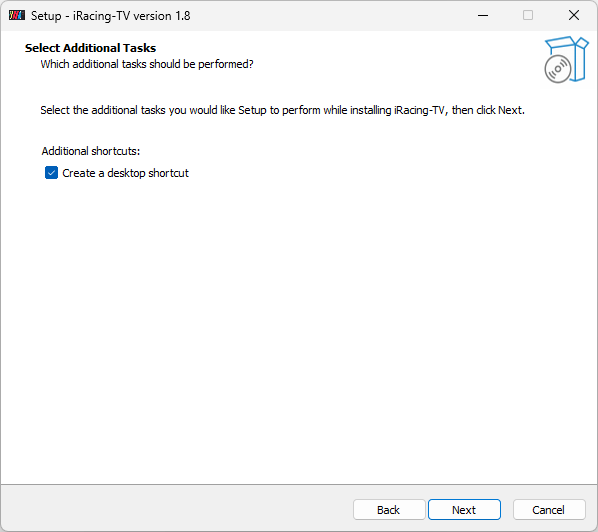Click 'iRacing-TV' within the instruction sentence
The width and height of the screenshot is (598, 532).
(x=419, y=110)
